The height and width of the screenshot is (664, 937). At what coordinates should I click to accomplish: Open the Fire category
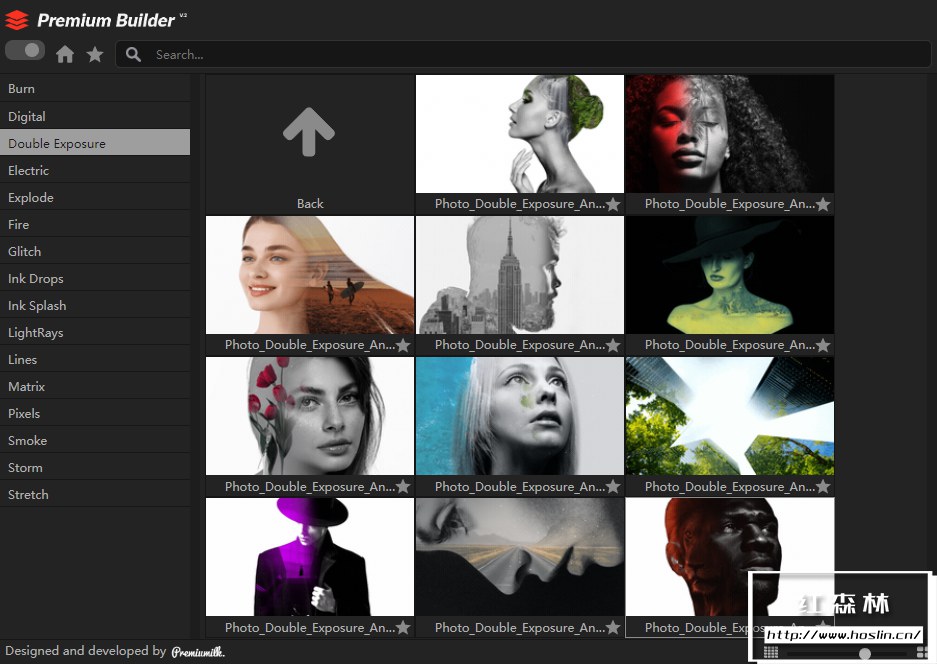95,225
